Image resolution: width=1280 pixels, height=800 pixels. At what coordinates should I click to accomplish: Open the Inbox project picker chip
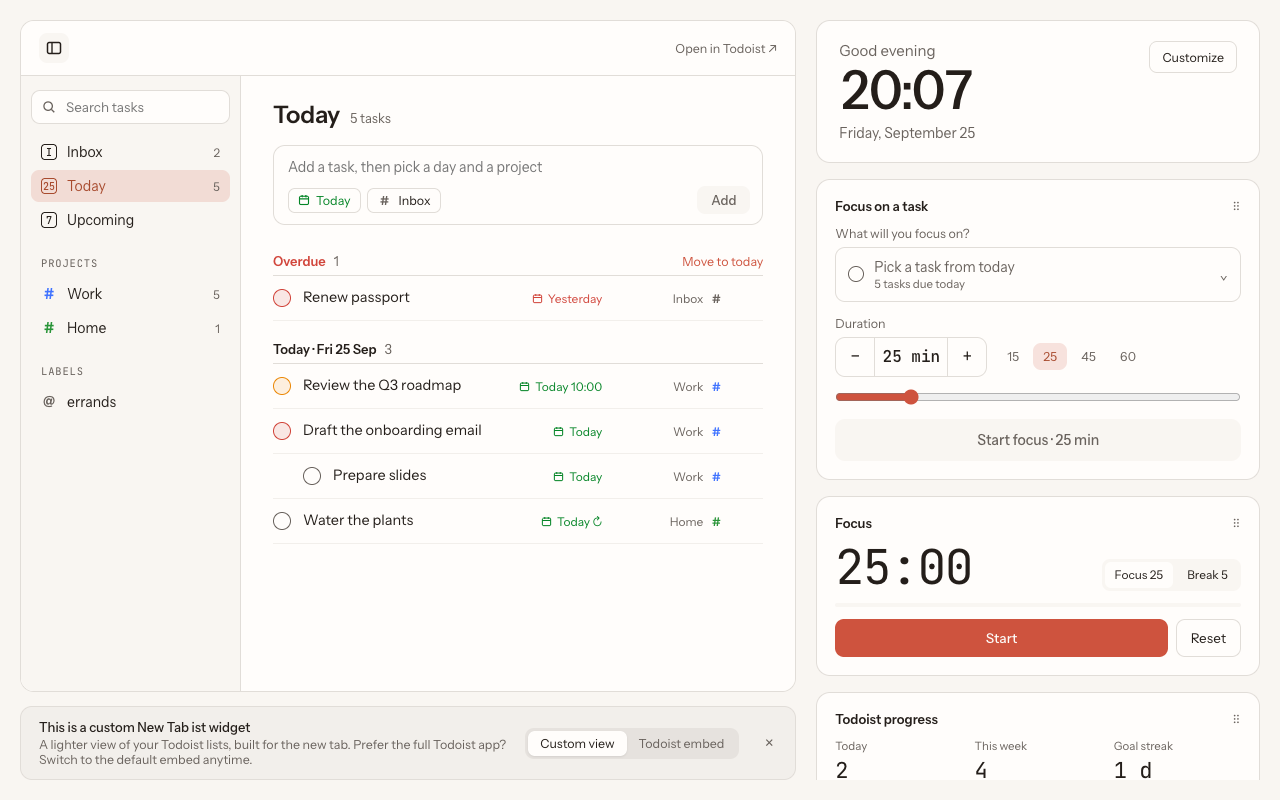tap(404, 201)
